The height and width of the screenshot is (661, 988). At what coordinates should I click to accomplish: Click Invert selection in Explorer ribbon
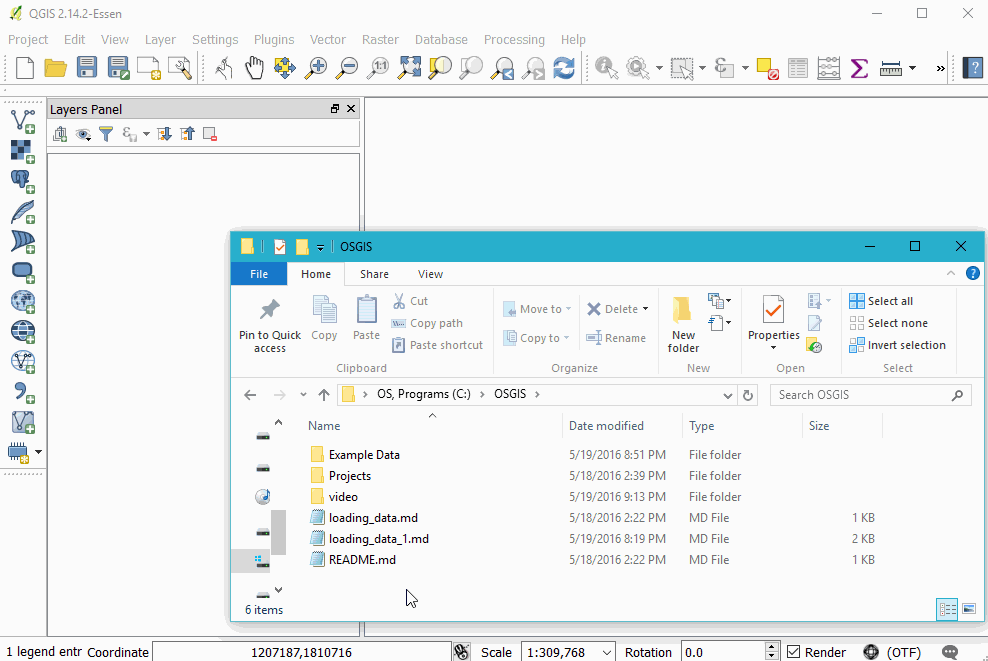(x=897, y=345)
